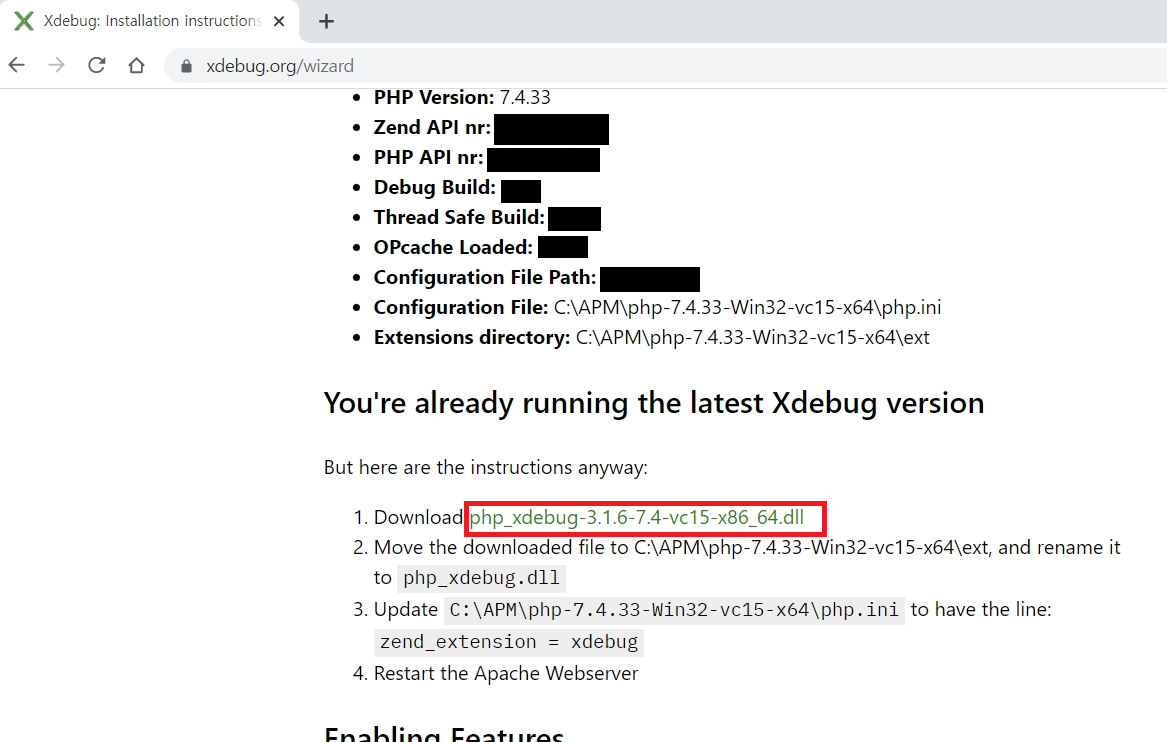This screenshot has width=1167, height=742.
Task: Select the Xdebug Installation instructions tab
Action: [150, 22]
